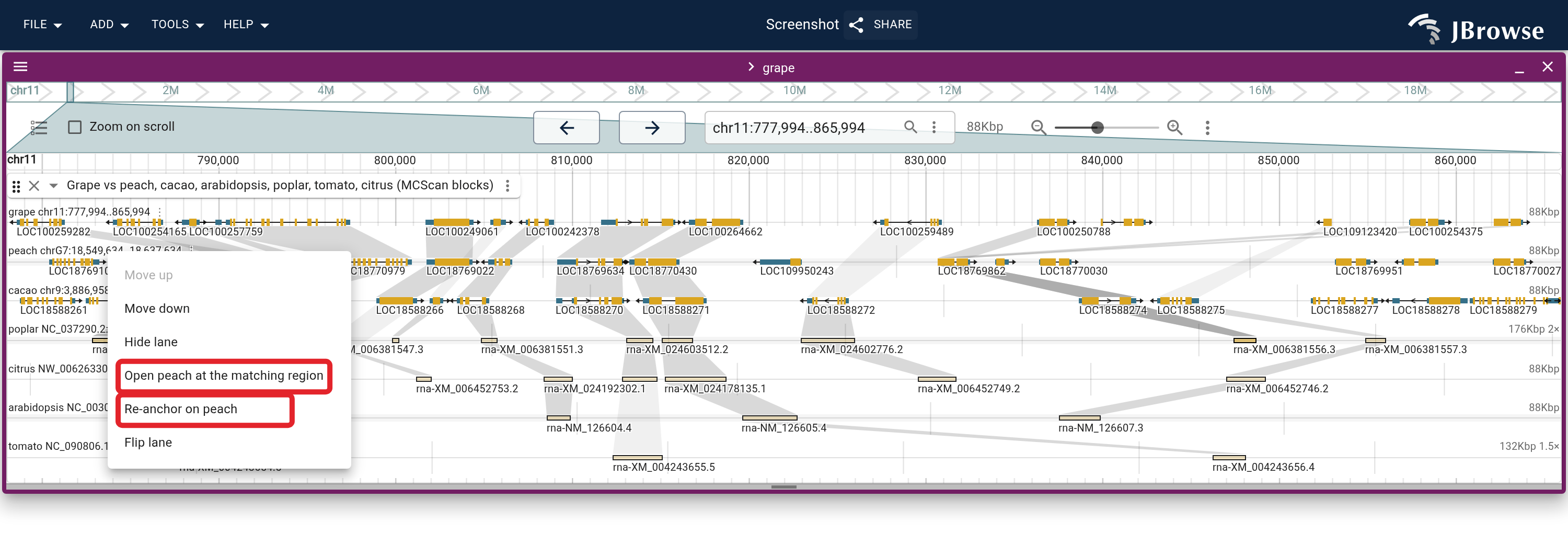Zoom out with the minus magnifier
The width and height of the screenshot is (1568, 544).
(x=1039, y=127)
